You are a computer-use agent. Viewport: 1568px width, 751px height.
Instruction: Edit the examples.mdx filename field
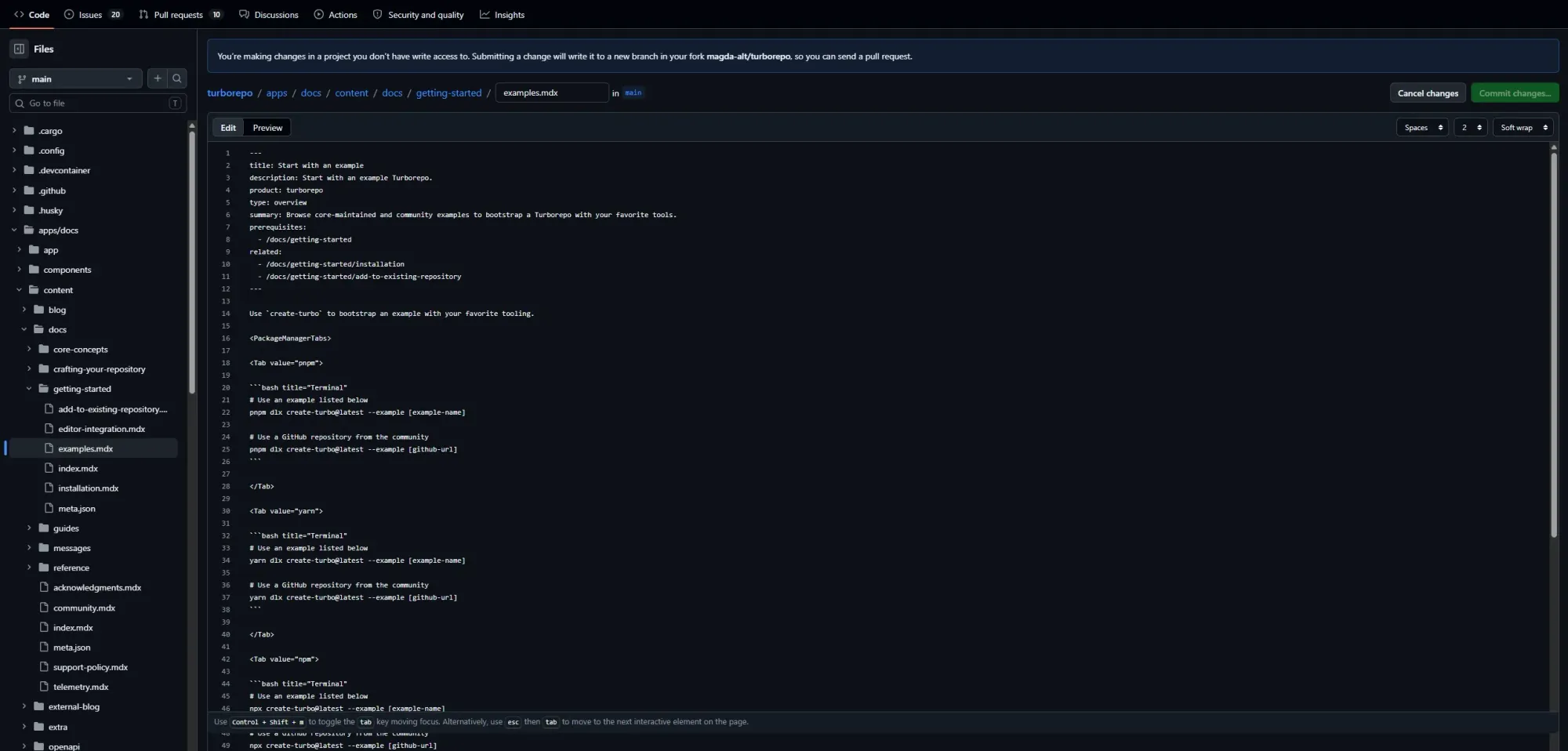pos(552,93)
